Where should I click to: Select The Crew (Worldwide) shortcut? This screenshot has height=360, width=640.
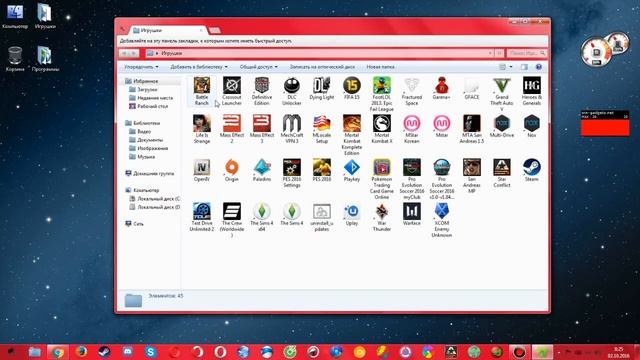click(232, 220)
